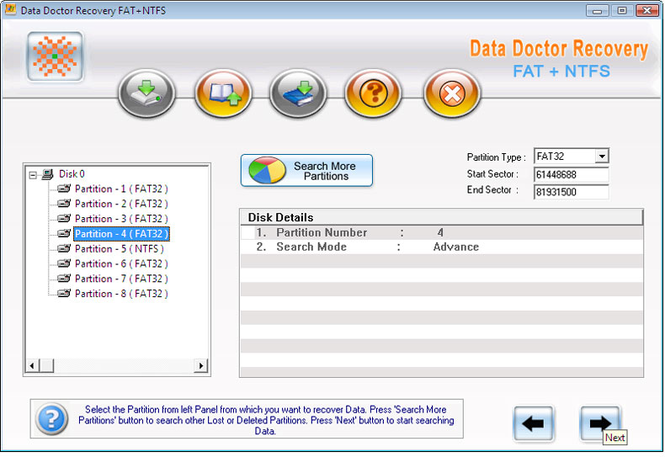Select Partition - 5 ( NTFS )
This screenshot has width=665, height=457.
tap(119, 249)
